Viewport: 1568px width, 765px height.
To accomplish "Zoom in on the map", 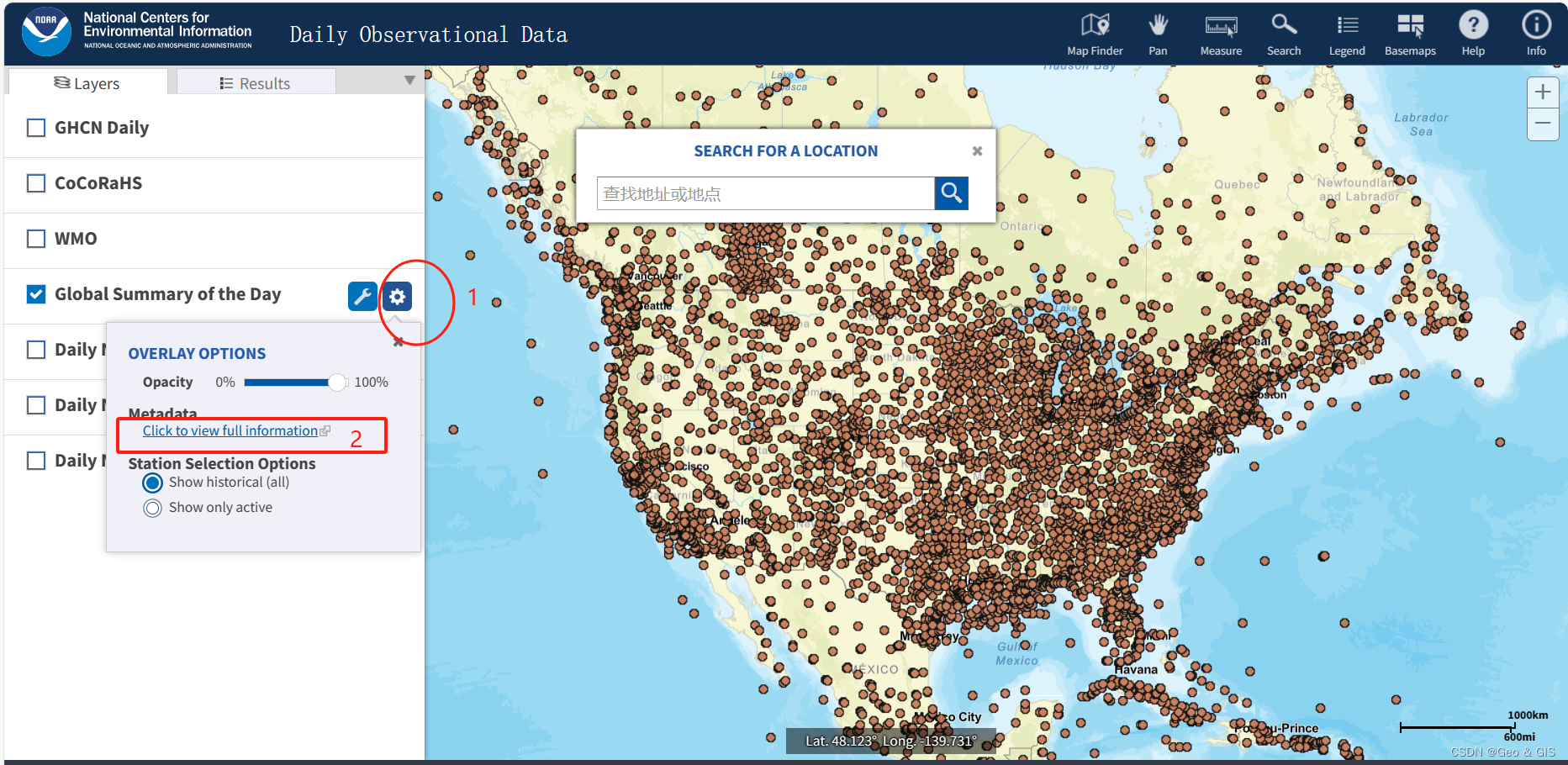I will pos(1543,92).
